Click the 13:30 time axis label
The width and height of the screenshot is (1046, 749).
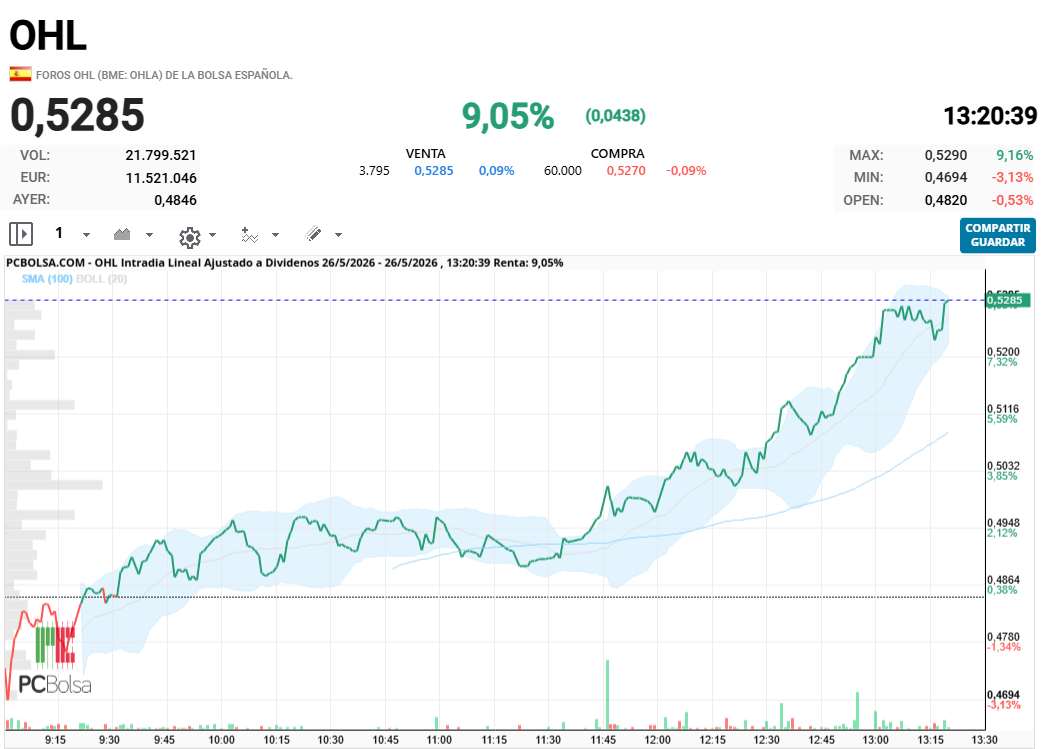pos(984,740)
